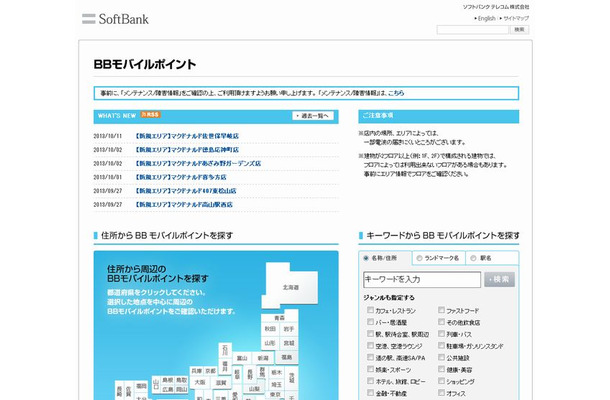
Task: Open the マクドナルド喜多方店 news item
Action: click(x=181, y=177)
